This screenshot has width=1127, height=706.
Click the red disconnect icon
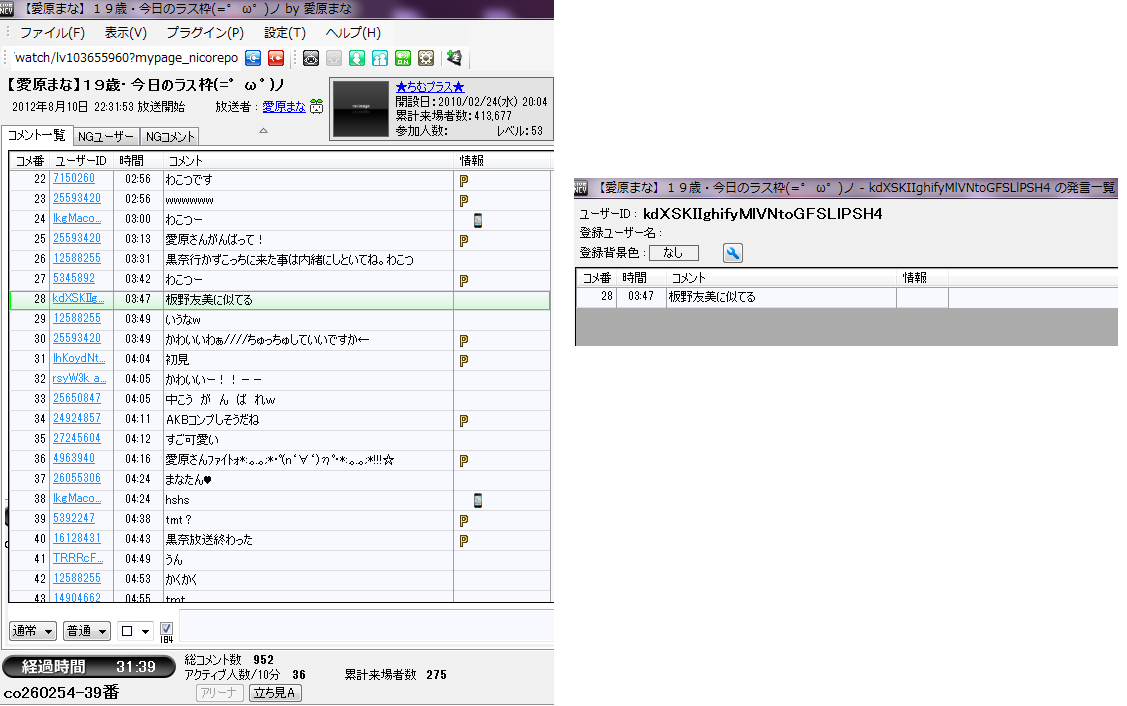(276, 58)
